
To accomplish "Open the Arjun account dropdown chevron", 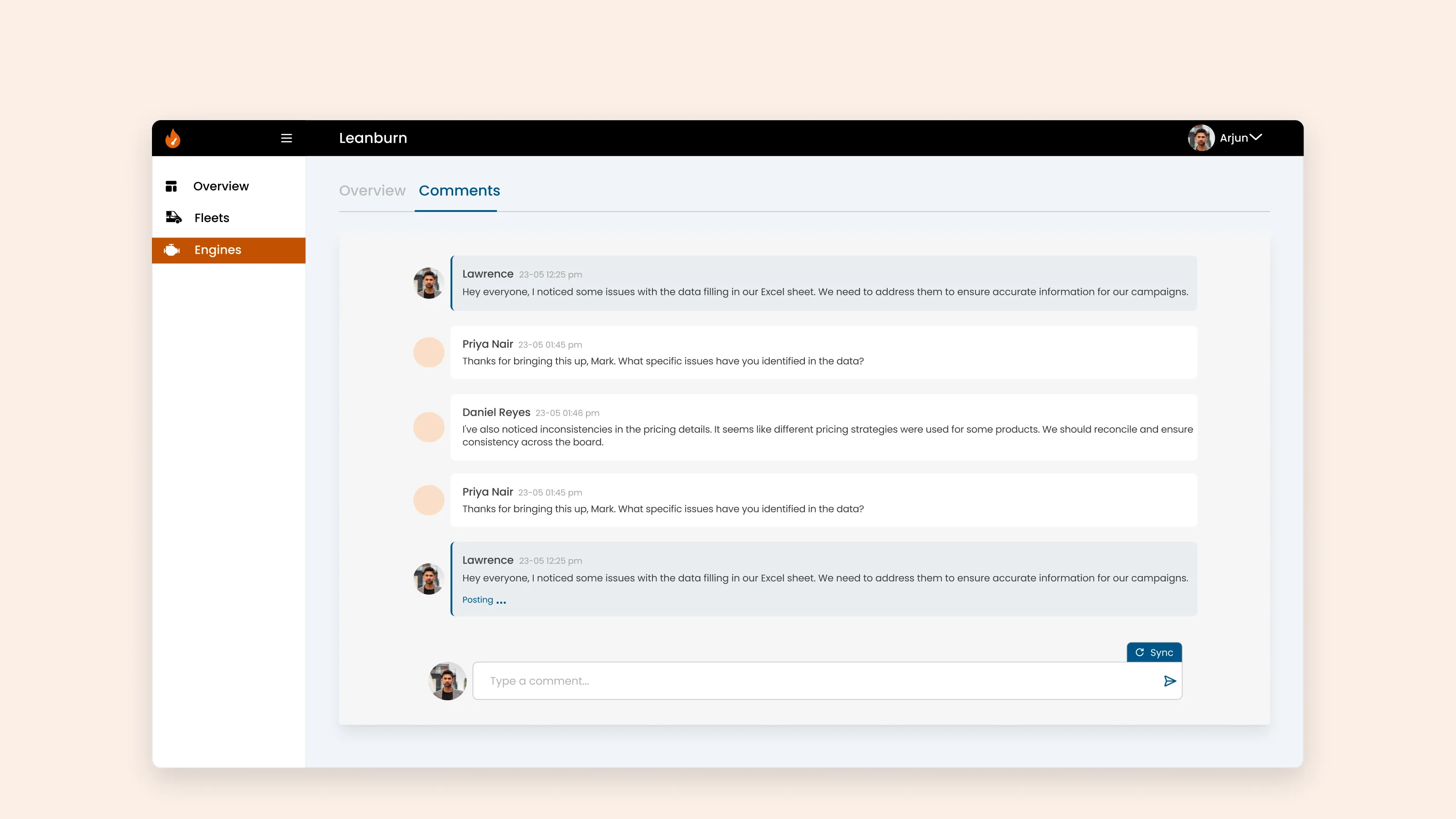I will pos(1256,137).
